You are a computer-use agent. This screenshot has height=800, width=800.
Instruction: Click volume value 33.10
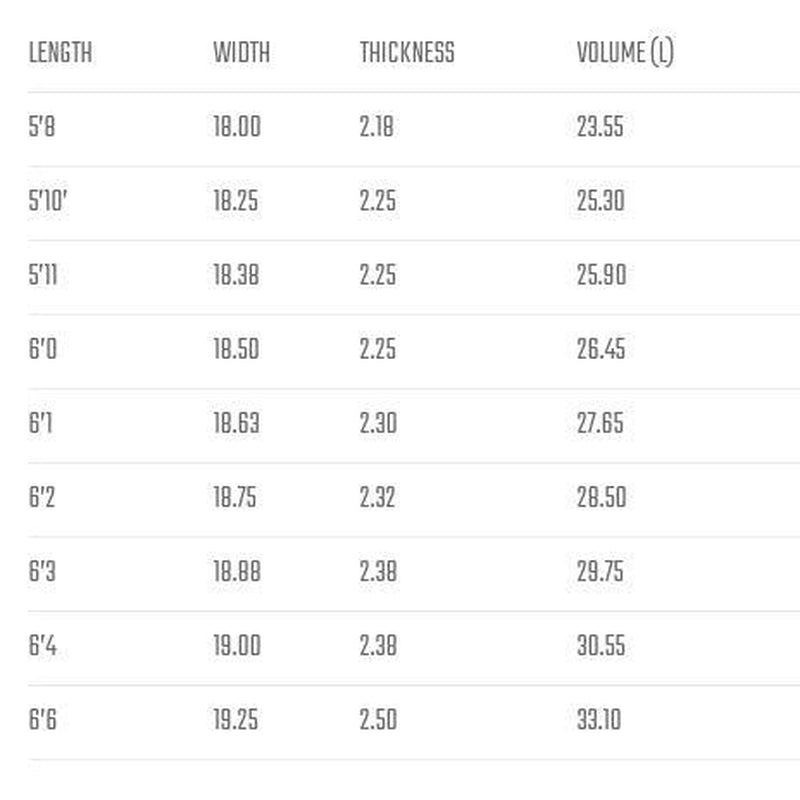coord(598,719)
